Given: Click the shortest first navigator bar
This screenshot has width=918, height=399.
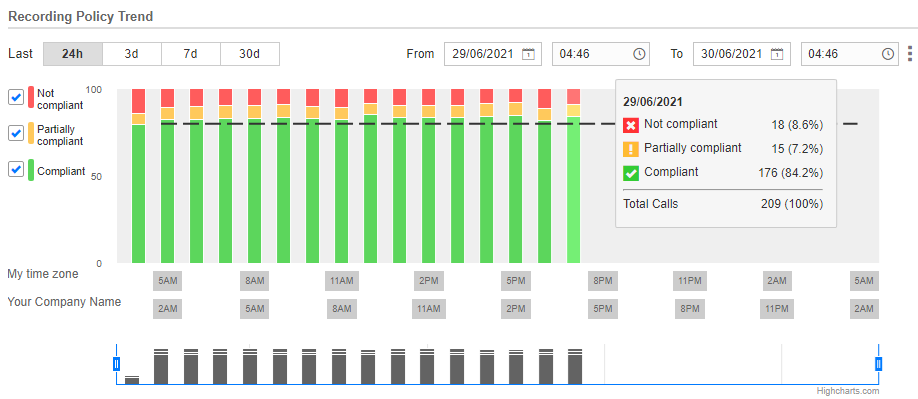Looking at the screenshot, I should (132, 380).
